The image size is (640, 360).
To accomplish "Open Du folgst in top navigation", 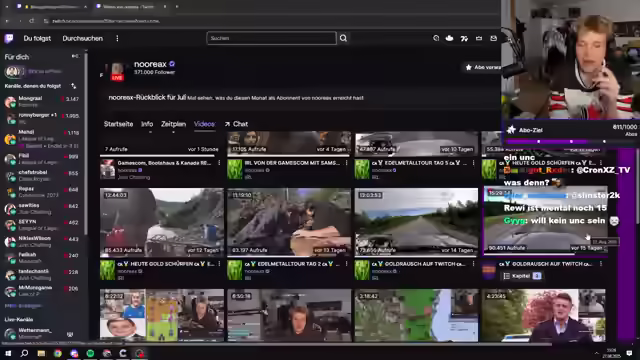I will click(37, 38).
